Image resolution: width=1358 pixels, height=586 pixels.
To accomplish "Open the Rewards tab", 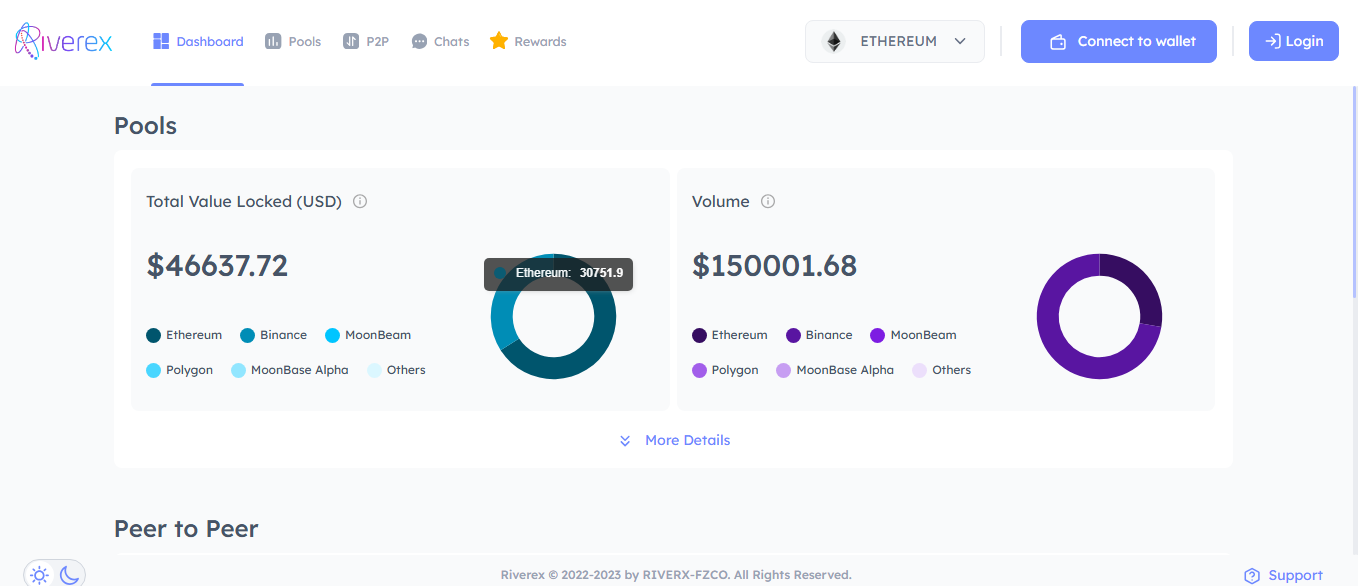I will pos(528,41).
